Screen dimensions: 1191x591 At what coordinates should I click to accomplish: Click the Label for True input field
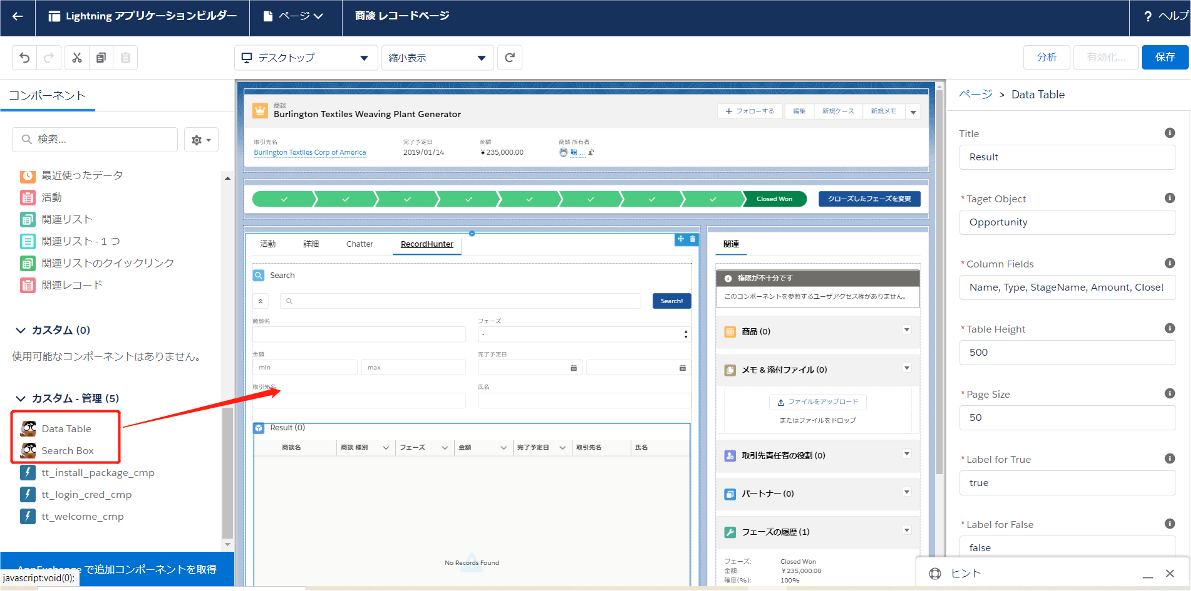point(1067,483)
